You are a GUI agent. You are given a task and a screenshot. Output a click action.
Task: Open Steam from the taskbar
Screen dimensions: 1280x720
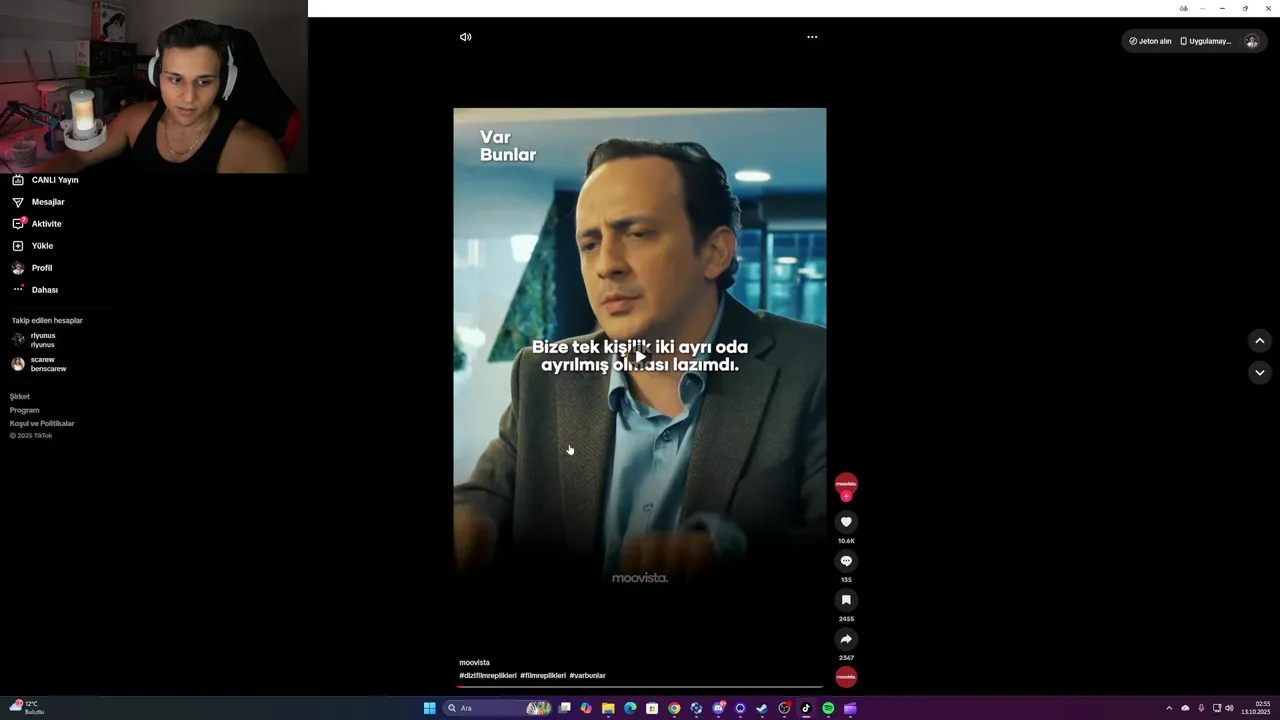tap(762, 708)
